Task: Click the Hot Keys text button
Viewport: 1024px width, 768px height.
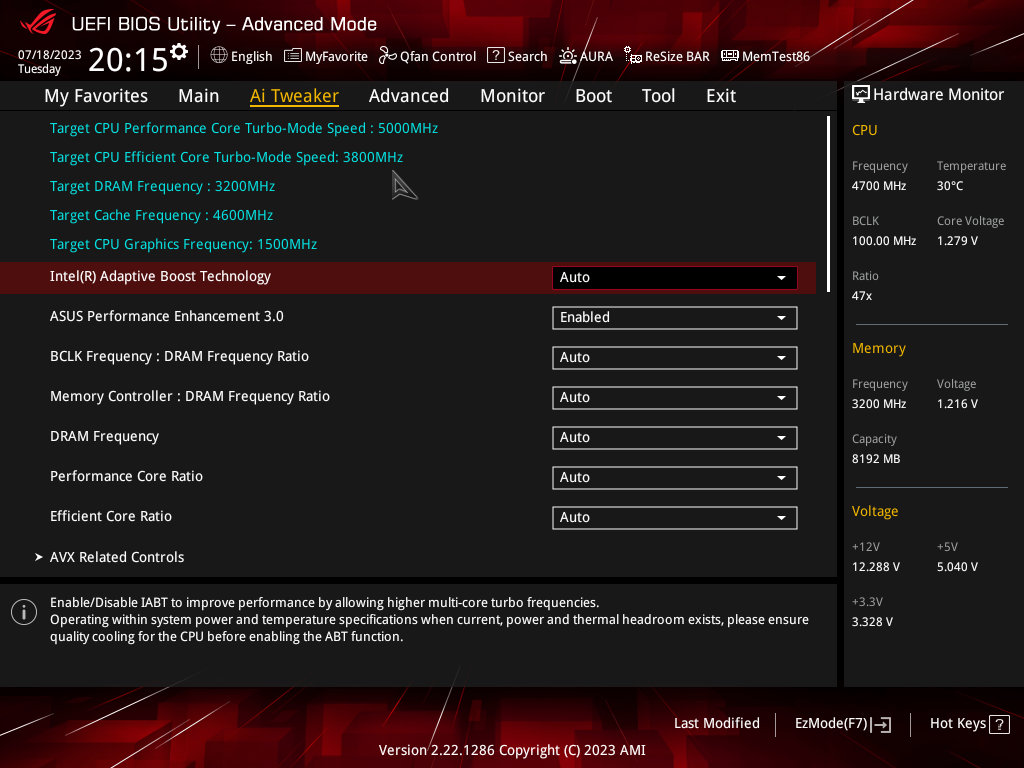Action: point(958,724)
